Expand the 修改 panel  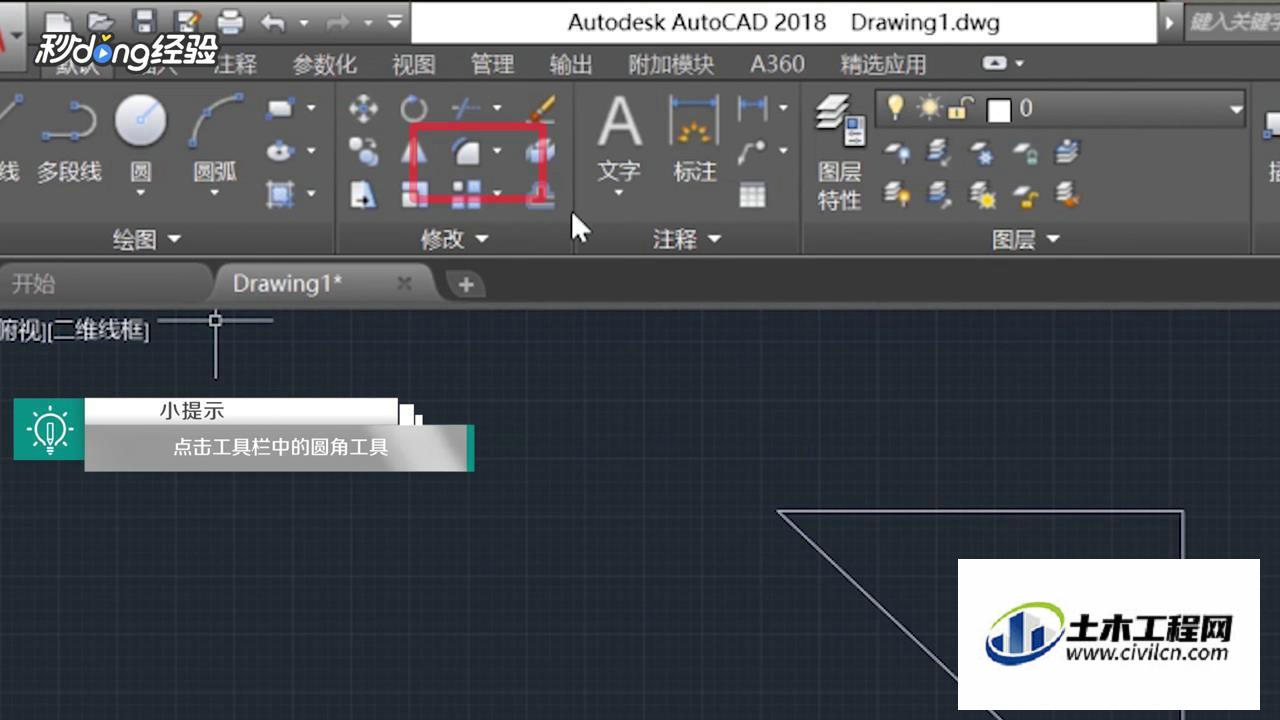point(454,239)
